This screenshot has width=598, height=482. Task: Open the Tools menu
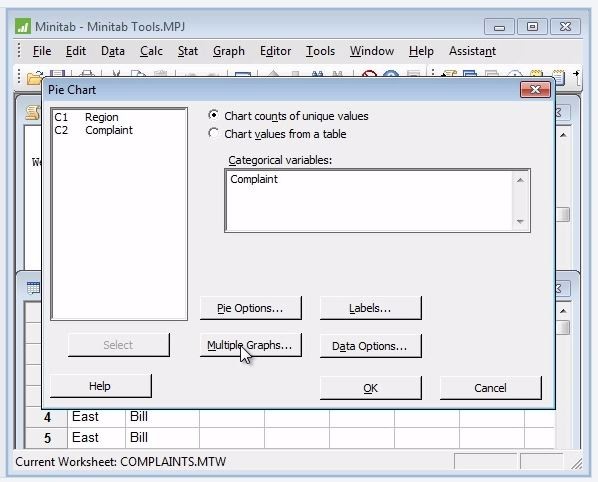(320, 51)
